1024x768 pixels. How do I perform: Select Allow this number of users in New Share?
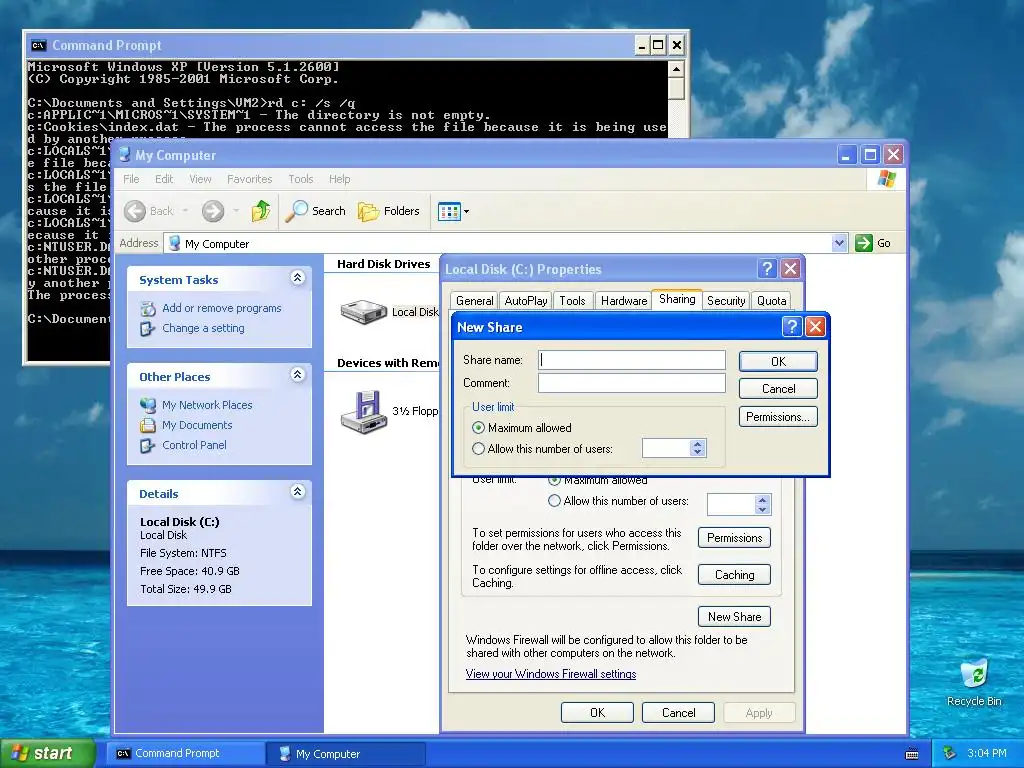[479, 449]
